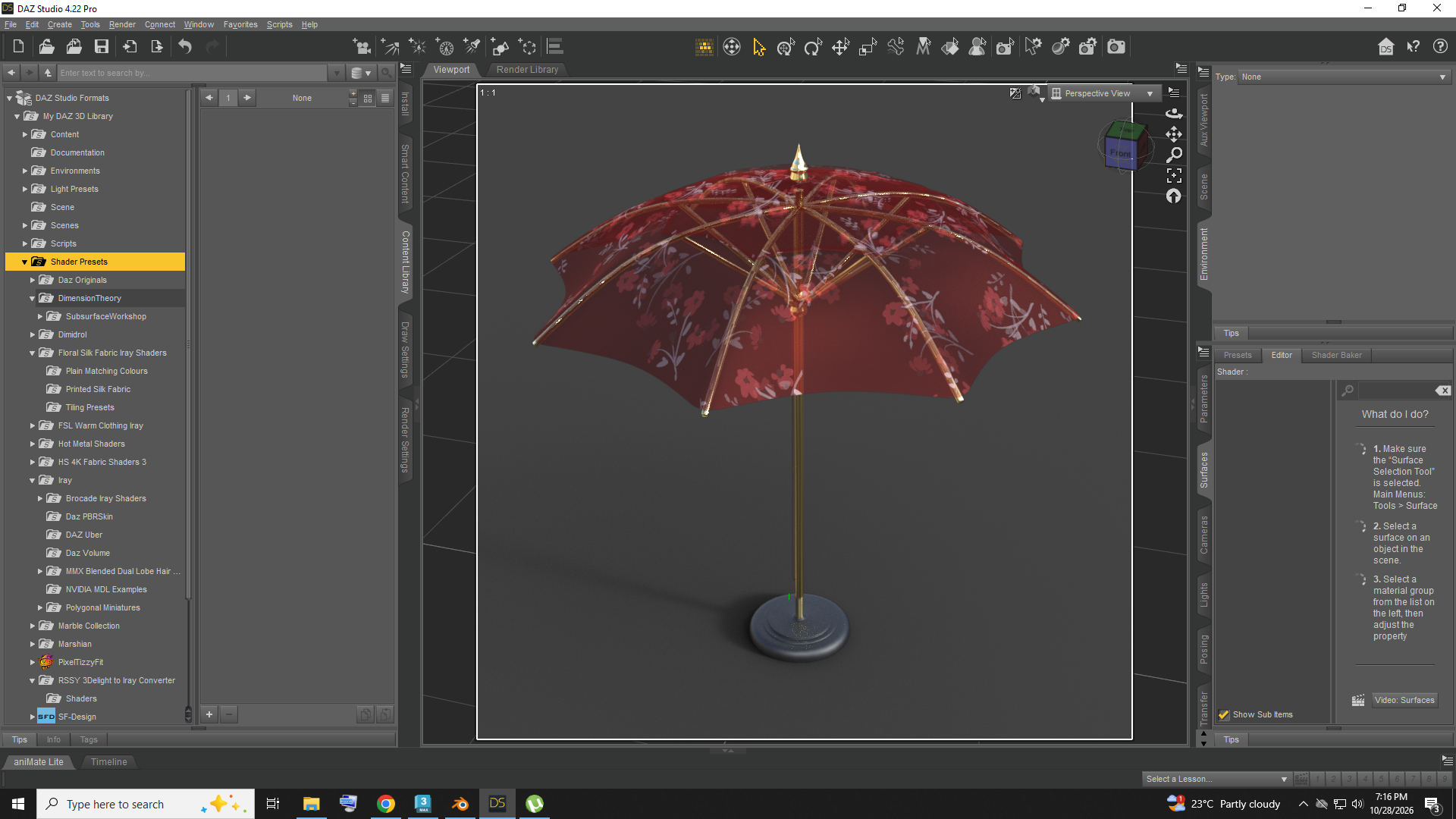The image size is (1456, 819).
Task: Create a new scene with New icon
Action: pos(18,47)
